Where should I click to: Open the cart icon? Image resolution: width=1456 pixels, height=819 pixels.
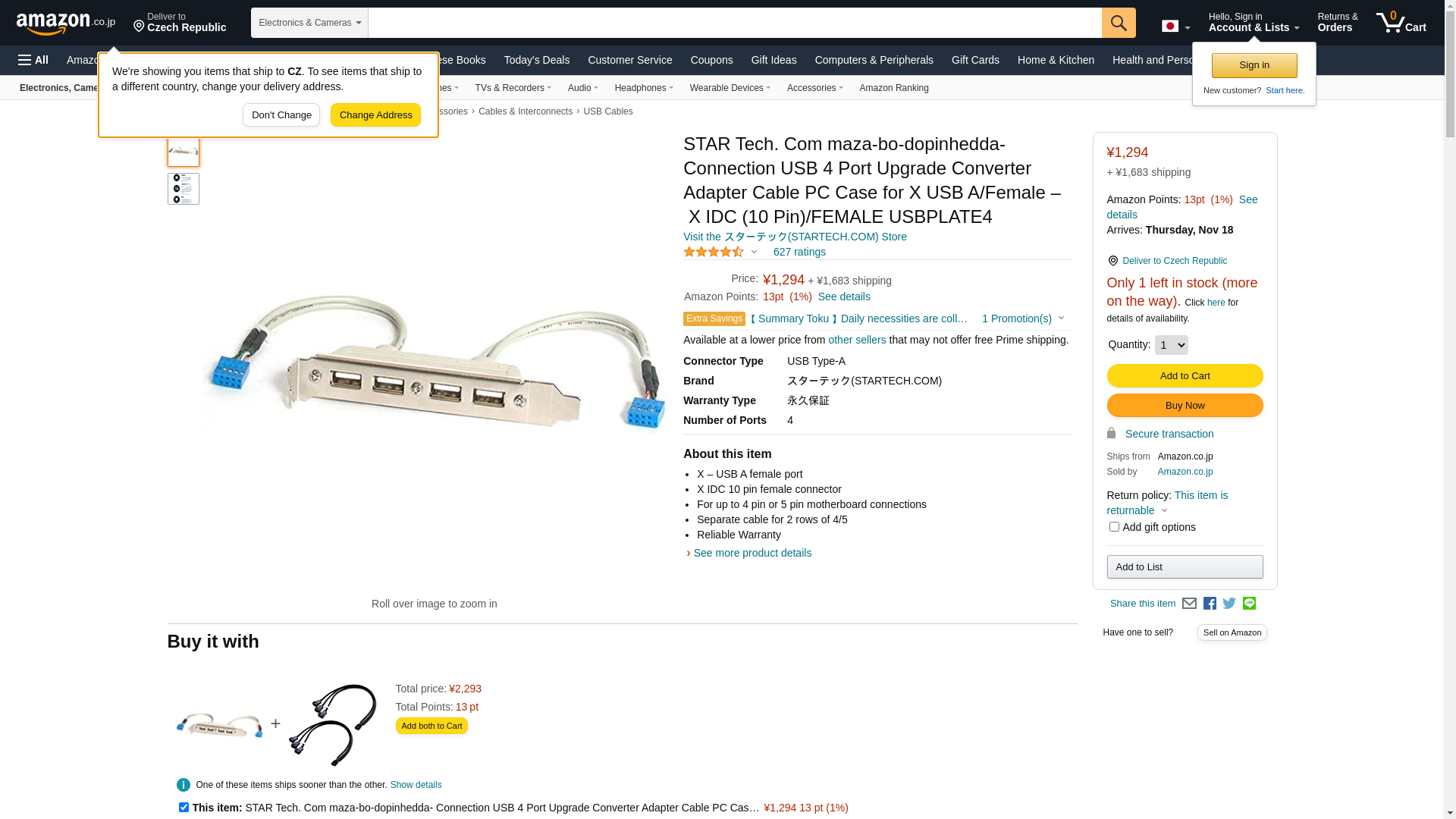[x=1401, y=23]
